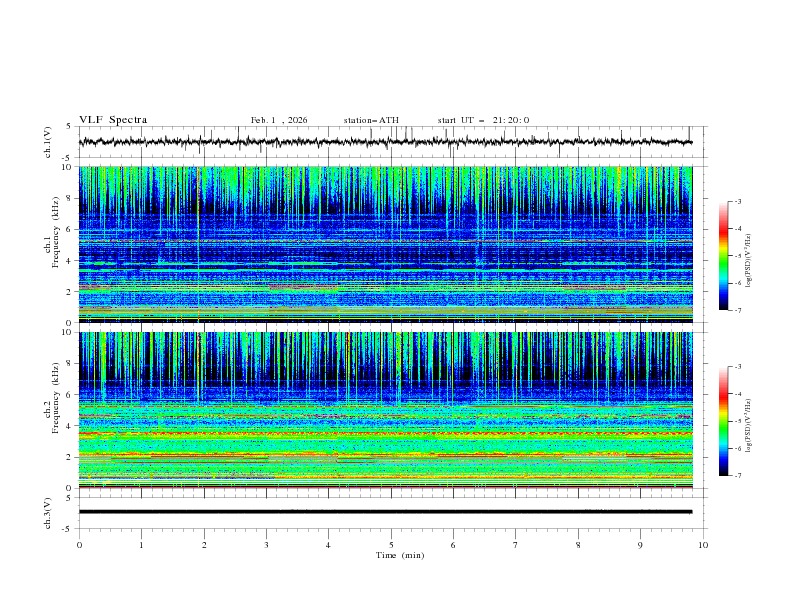Click time axis tick label "8"

point(578,545)
